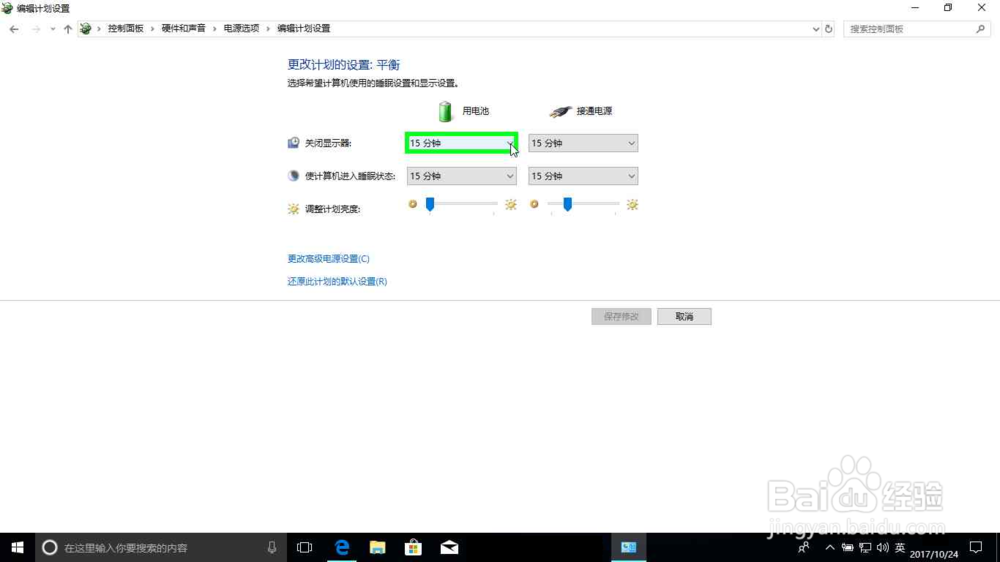Click the 调整计划亮度 sun icon
The height and width of the screenshot is (562, 1000).
(293, 209)
